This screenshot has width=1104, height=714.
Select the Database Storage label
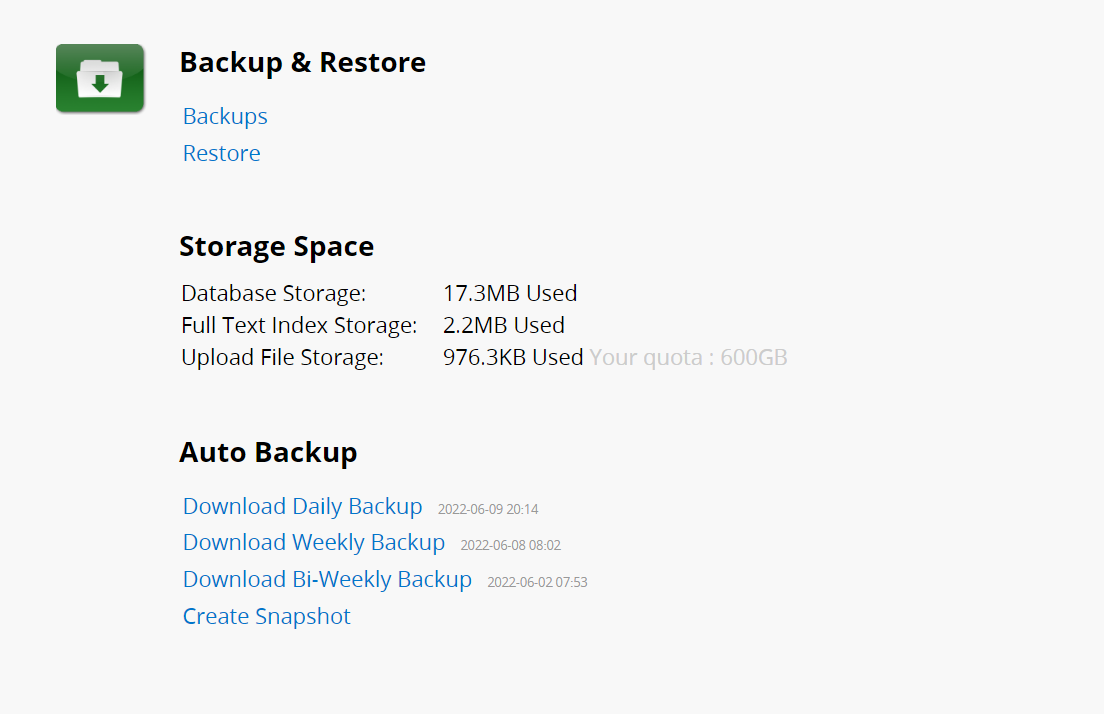click(274, 293)
